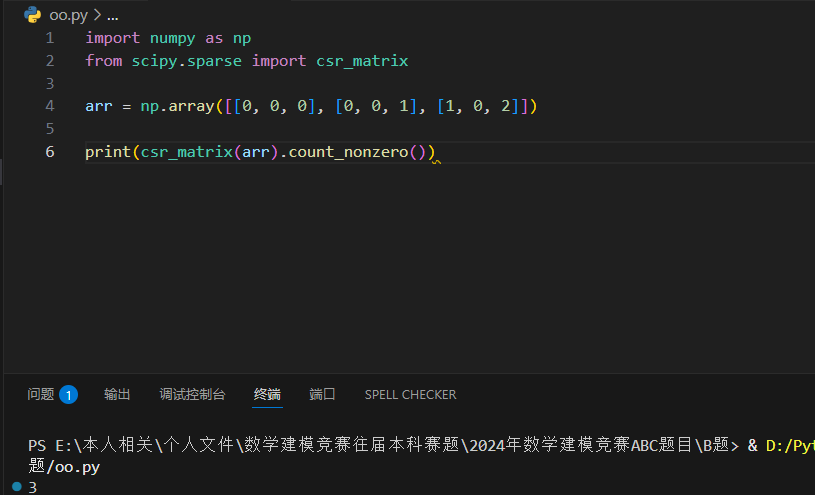Viewport: 815px width, 495px height.
Task: Click 'scipy.sparse' in the from-import line
Action: point(187,61)
